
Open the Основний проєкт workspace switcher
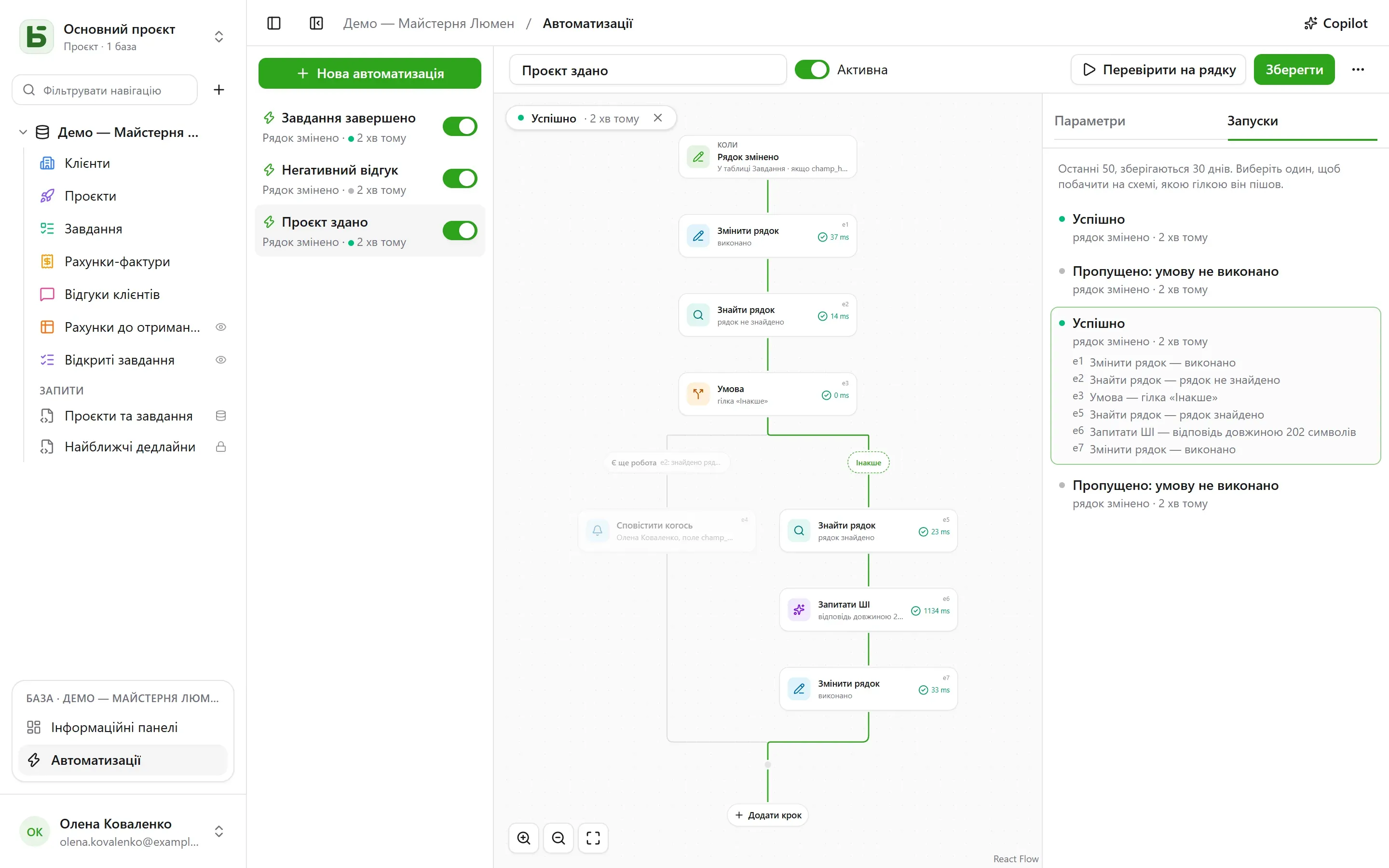(x=122, y=37)
